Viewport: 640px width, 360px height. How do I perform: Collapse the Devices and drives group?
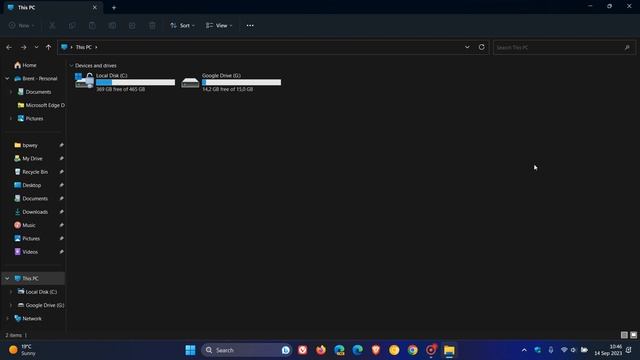[71, 66]
